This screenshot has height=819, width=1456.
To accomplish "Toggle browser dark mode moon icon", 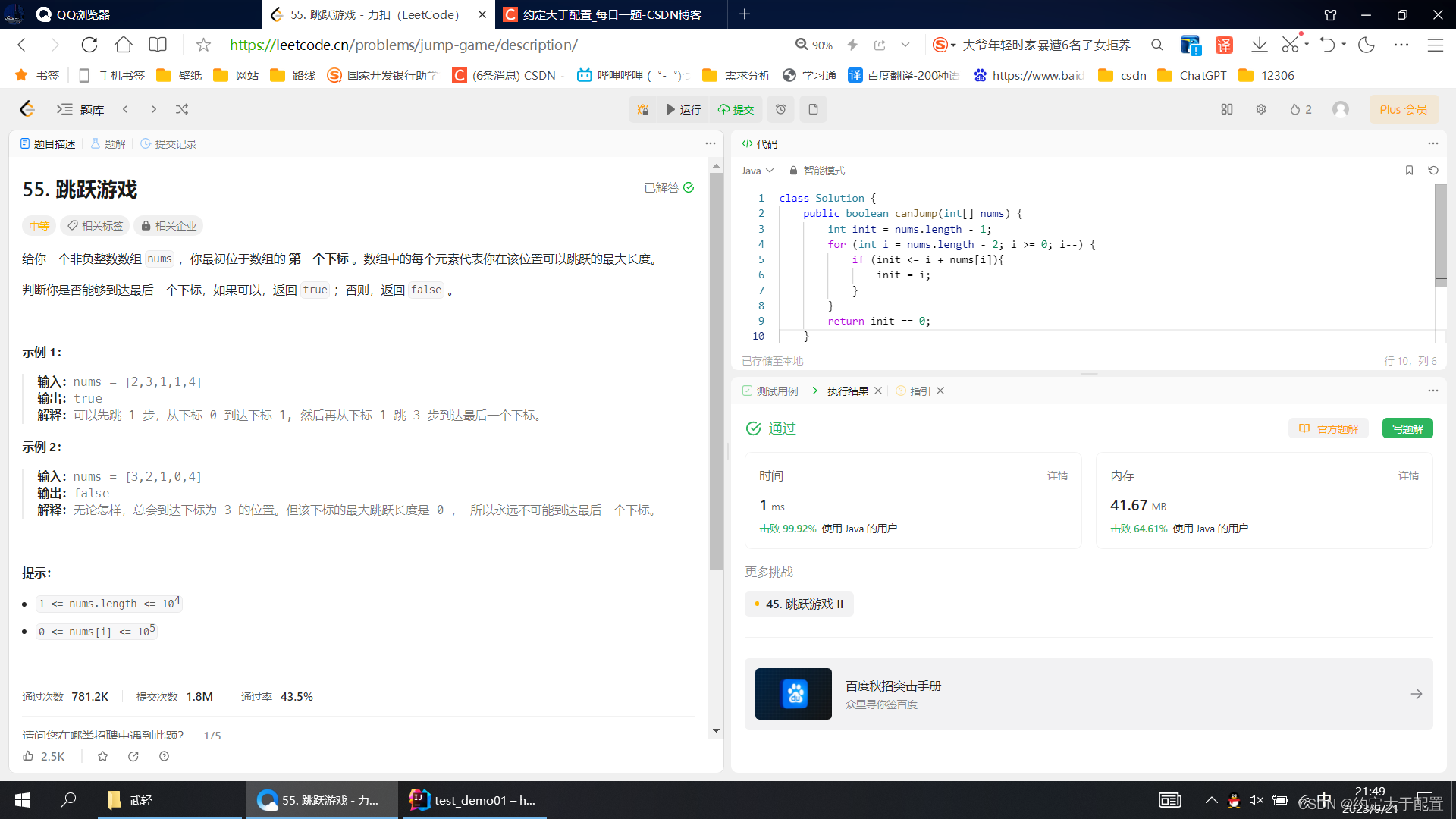I will pyautogui.click(x=1367, y=45).
